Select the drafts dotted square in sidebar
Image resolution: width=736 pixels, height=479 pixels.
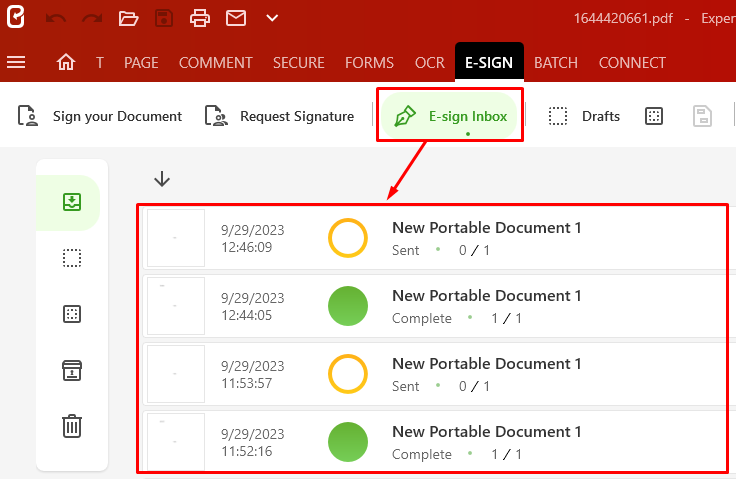pos(72,258)
